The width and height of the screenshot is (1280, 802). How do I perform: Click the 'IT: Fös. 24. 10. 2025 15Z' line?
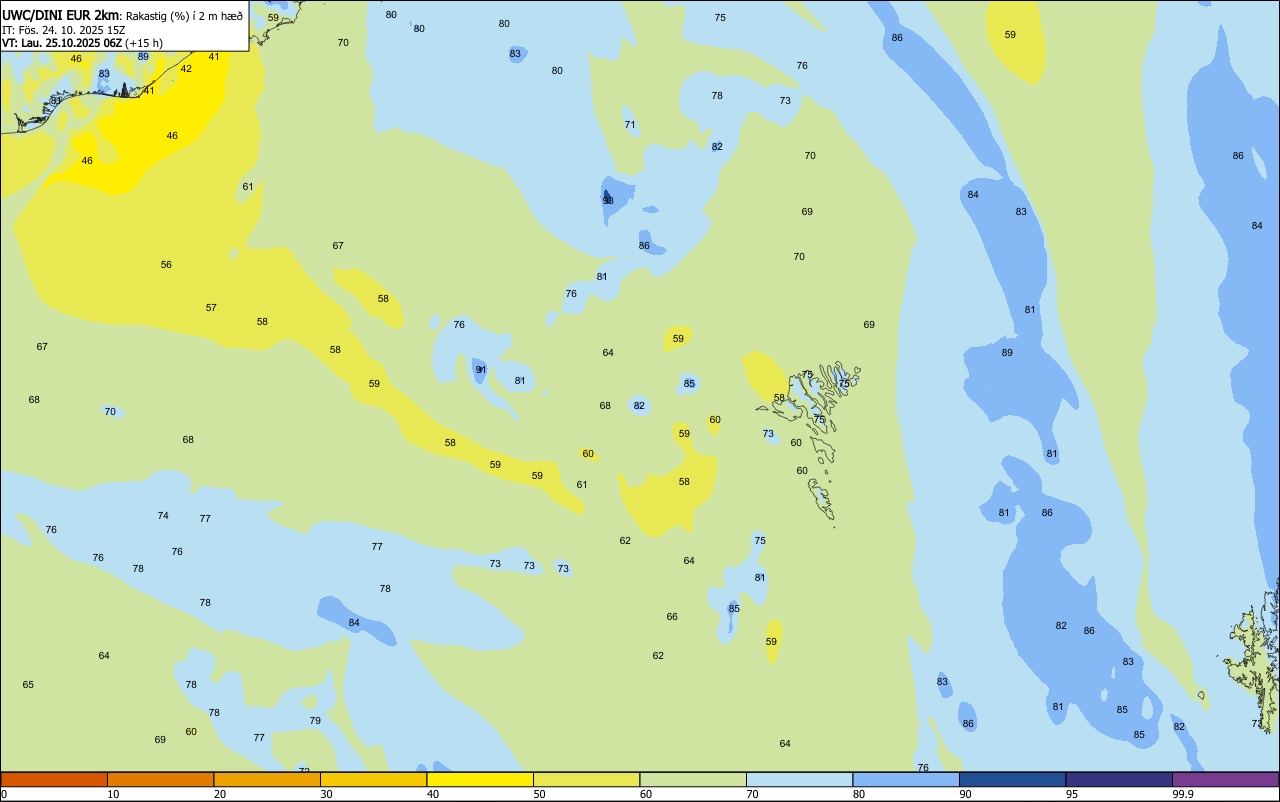(64, 30)
